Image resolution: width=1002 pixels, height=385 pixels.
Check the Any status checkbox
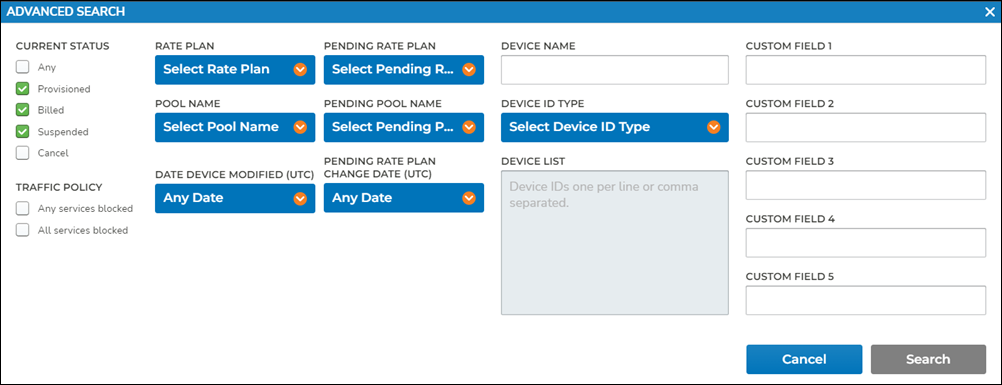tap(23, 67)
